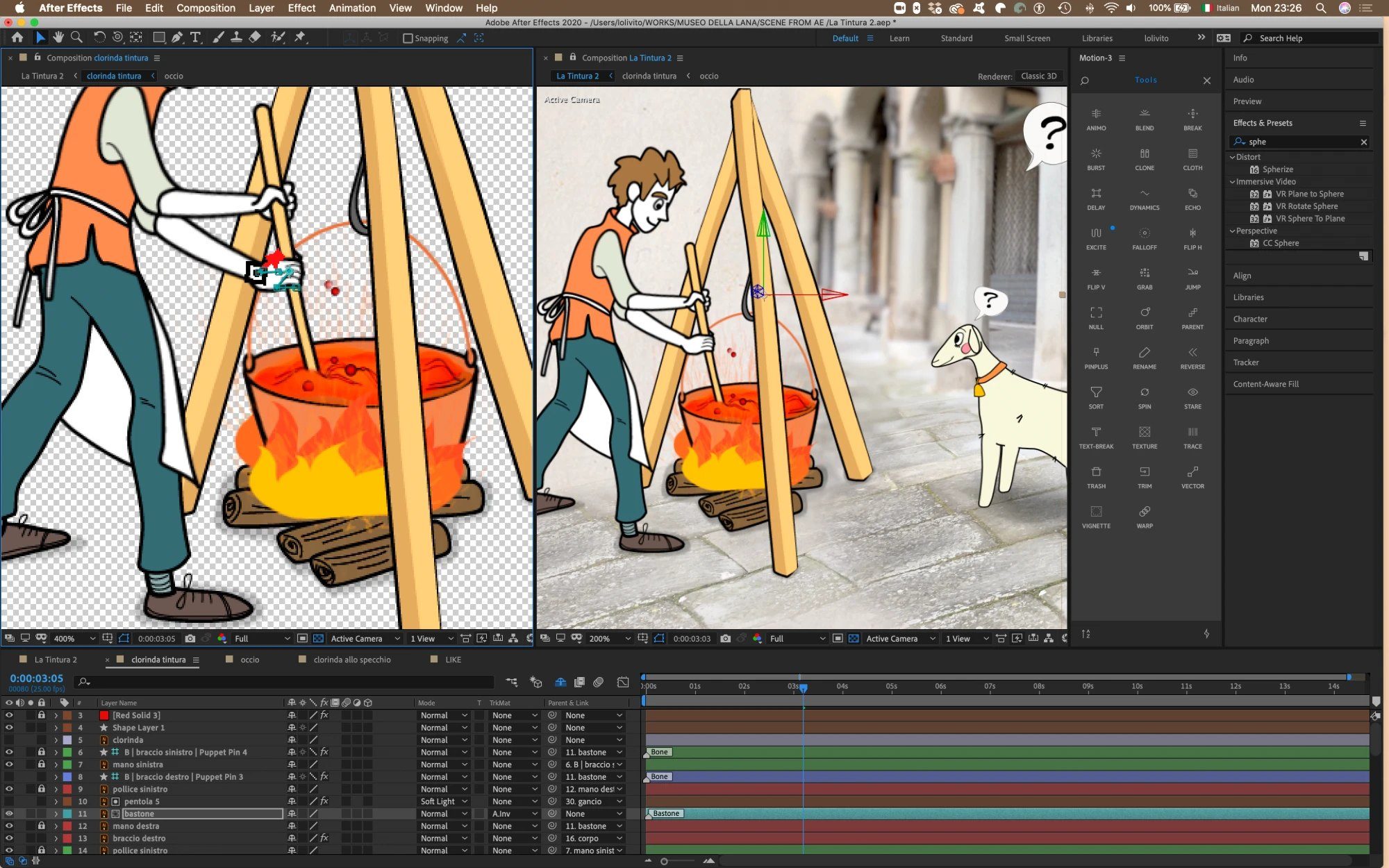Select the Horizontal Type tool
Image resolution: width=1389 pixels, height=868 pixels.
[196, 37]
